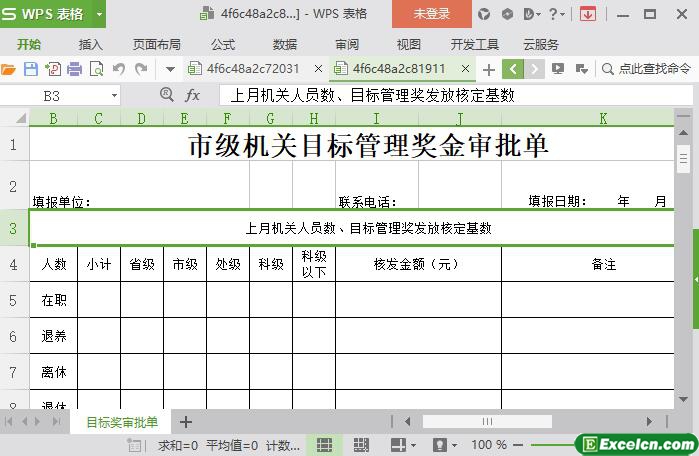699x456 pixels.
Task: Click the 点此查找命令 search box
Action: point(646,69)
